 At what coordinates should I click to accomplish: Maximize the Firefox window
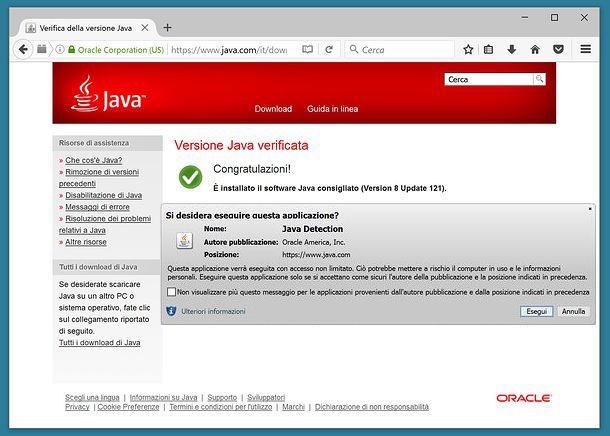(x=554, y=18)
